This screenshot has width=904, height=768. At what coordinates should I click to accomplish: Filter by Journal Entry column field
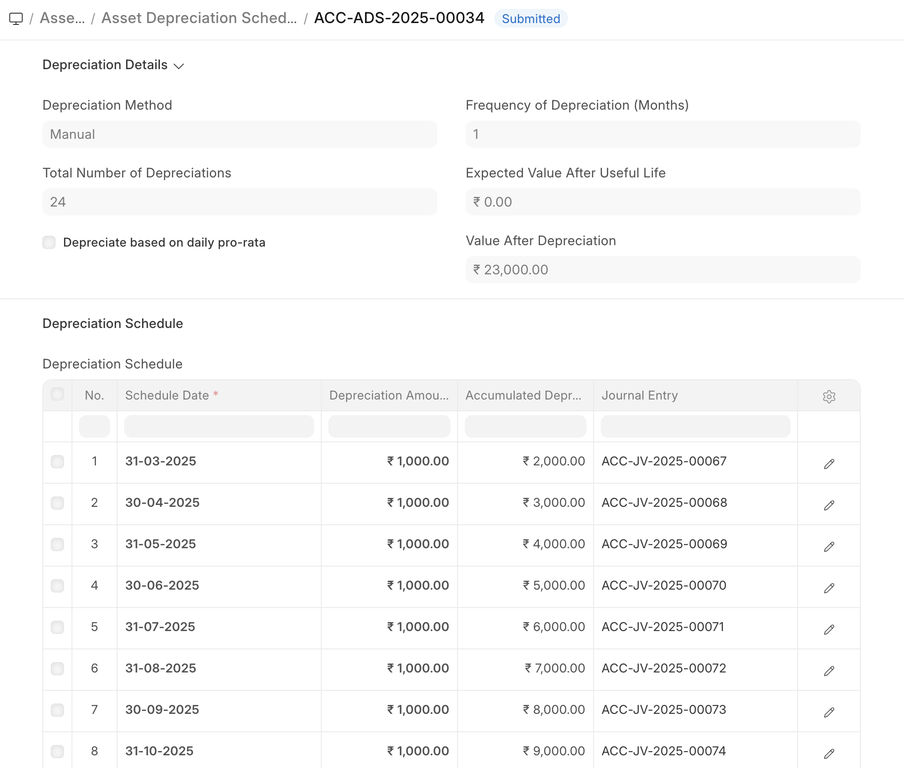[695, 427]
